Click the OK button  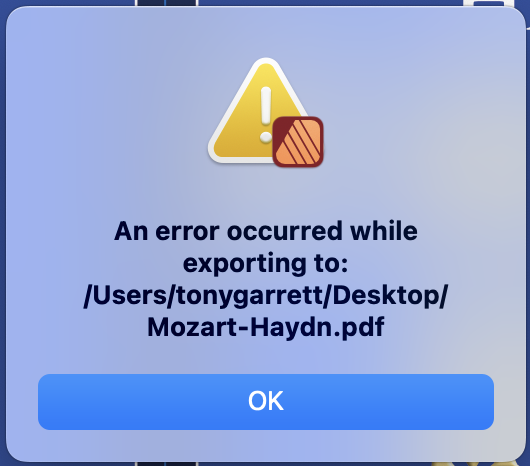[x=266, y=402]
